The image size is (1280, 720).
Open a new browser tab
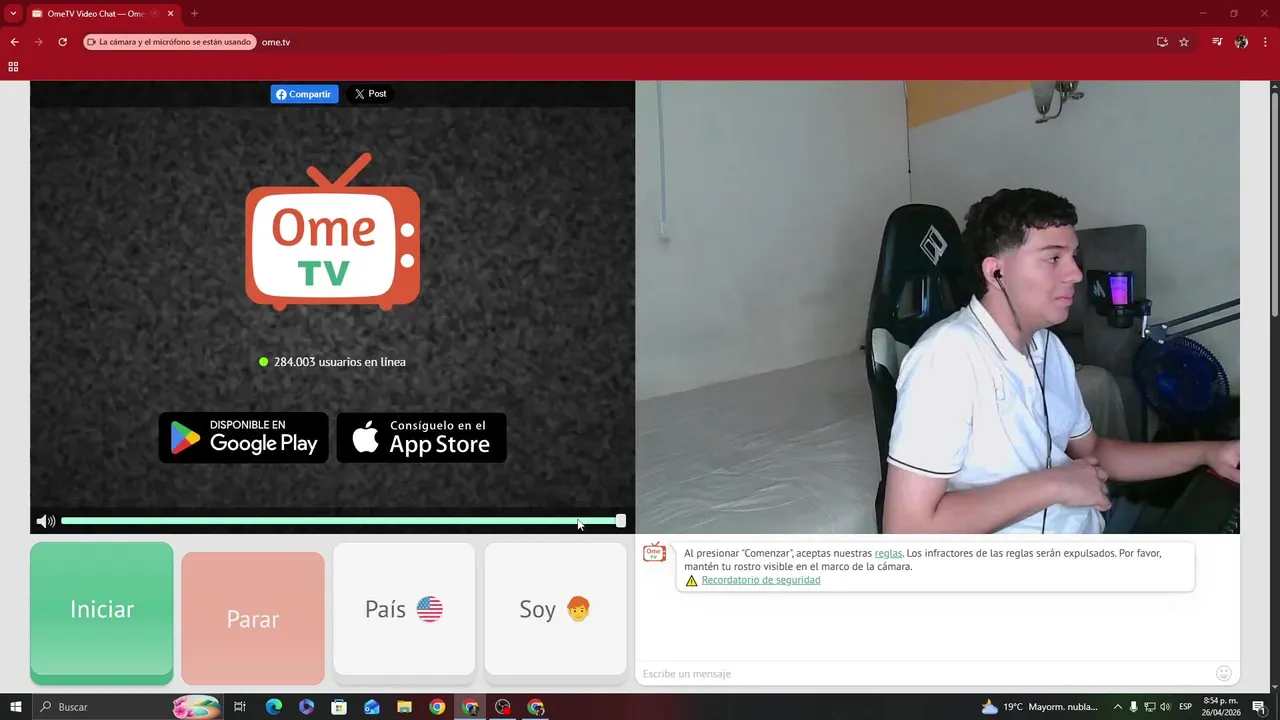tap(194, 14)
